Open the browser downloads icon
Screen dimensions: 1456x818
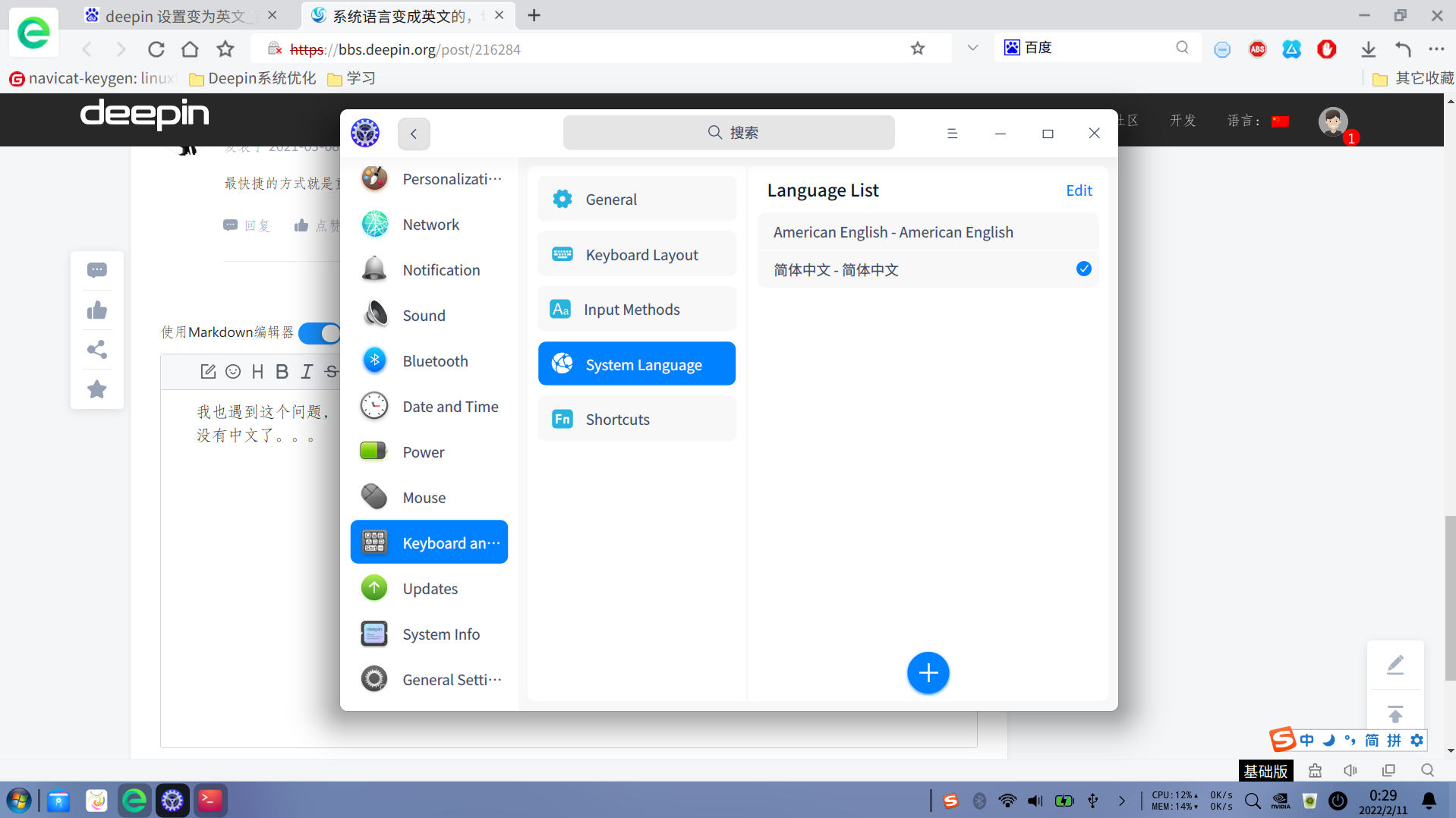[1368, 49]
